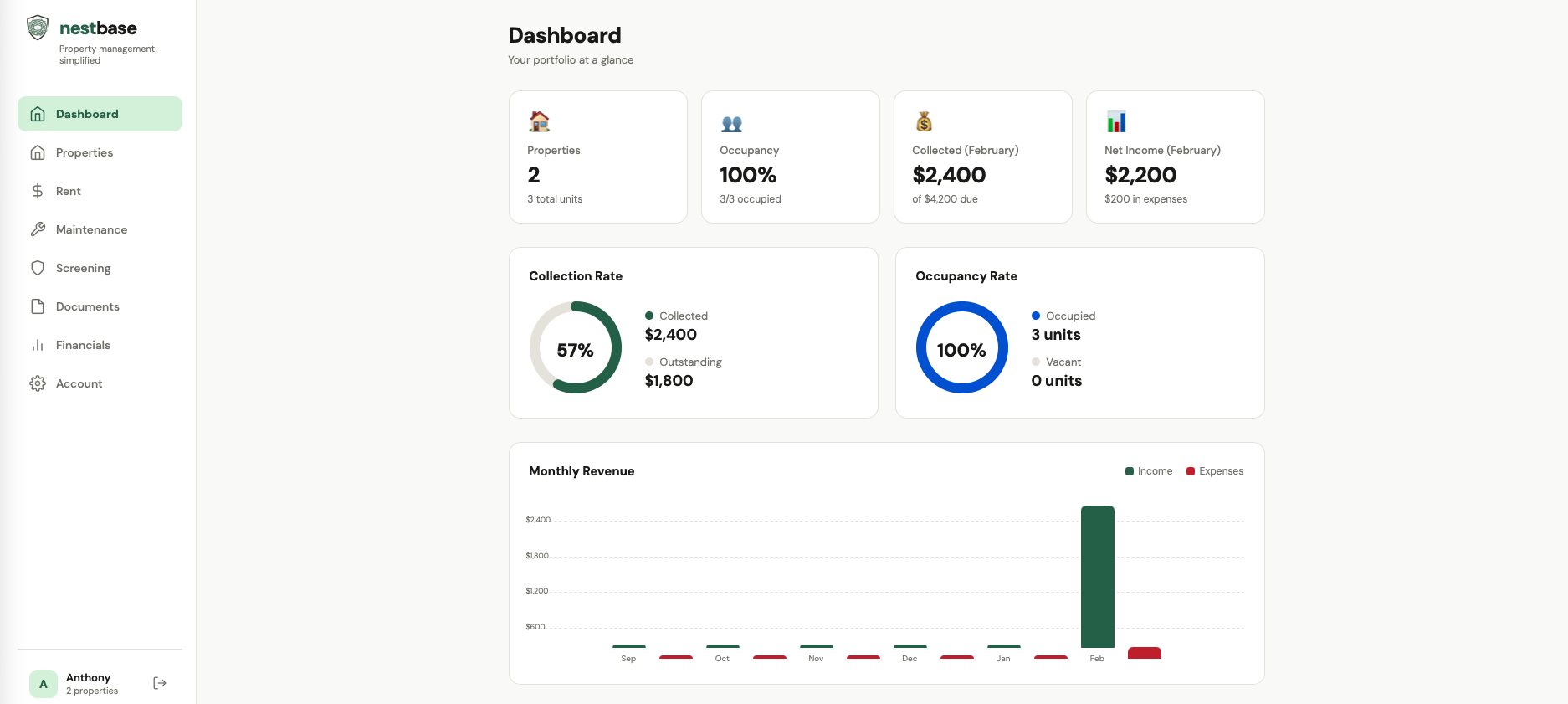
Task: Open the Documents section
Action: 87,306
